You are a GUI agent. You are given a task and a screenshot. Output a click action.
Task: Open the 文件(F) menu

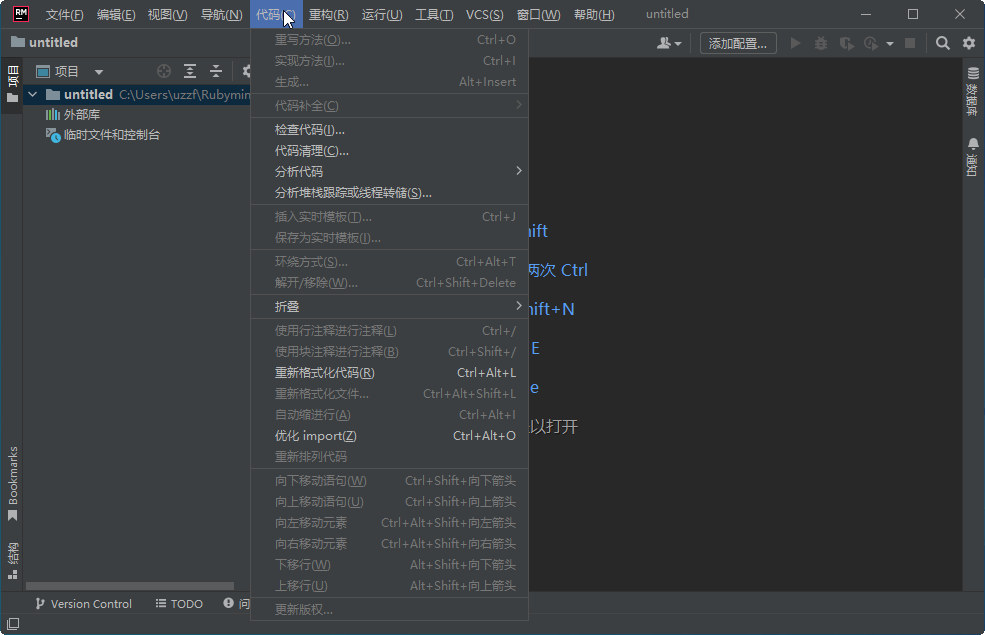(64, 14)
